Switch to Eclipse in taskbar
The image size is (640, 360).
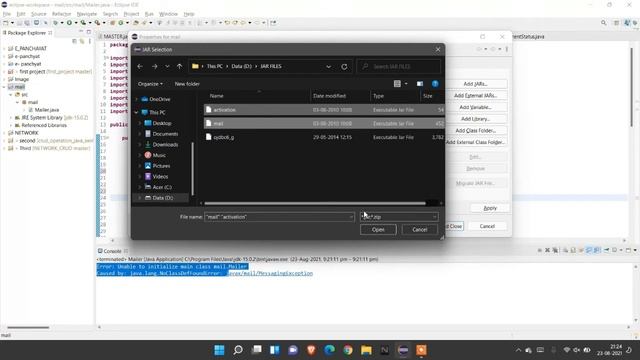(403, 350)
